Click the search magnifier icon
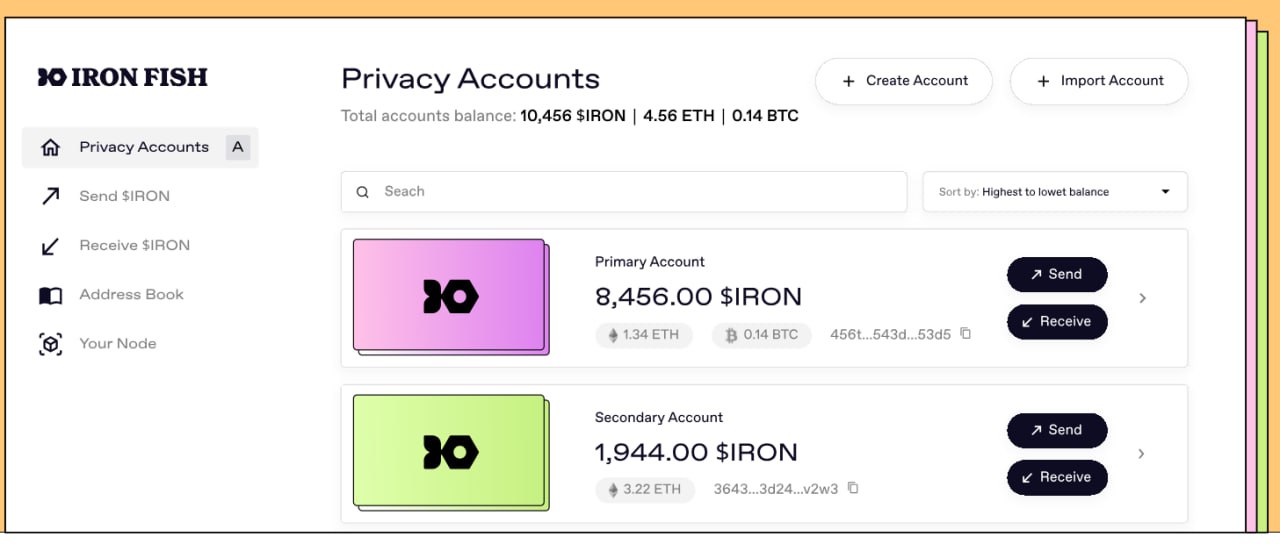Viewport: 1280px width, 544px height. point(363,192)
